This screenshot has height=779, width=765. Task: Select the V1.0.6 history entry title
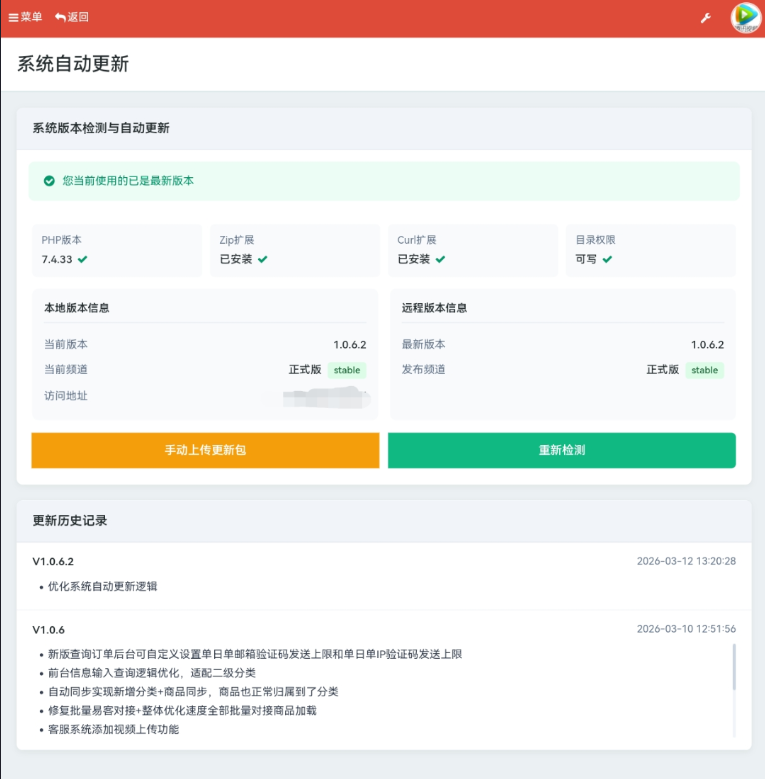coord(48,630)
